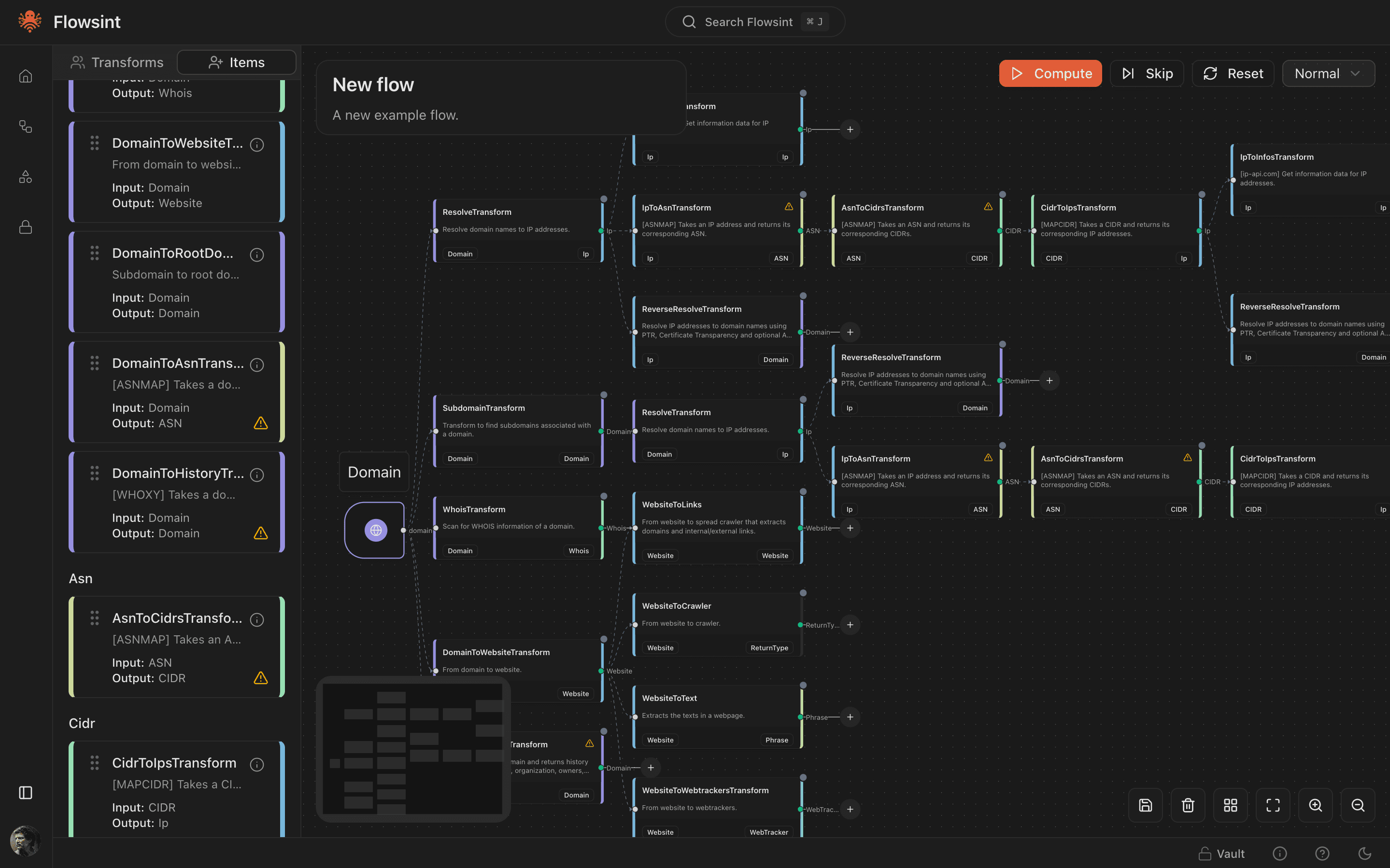Select the Home icon in the left sidebar
Screen dimensions: 1390x868
(x=25, y=76)
